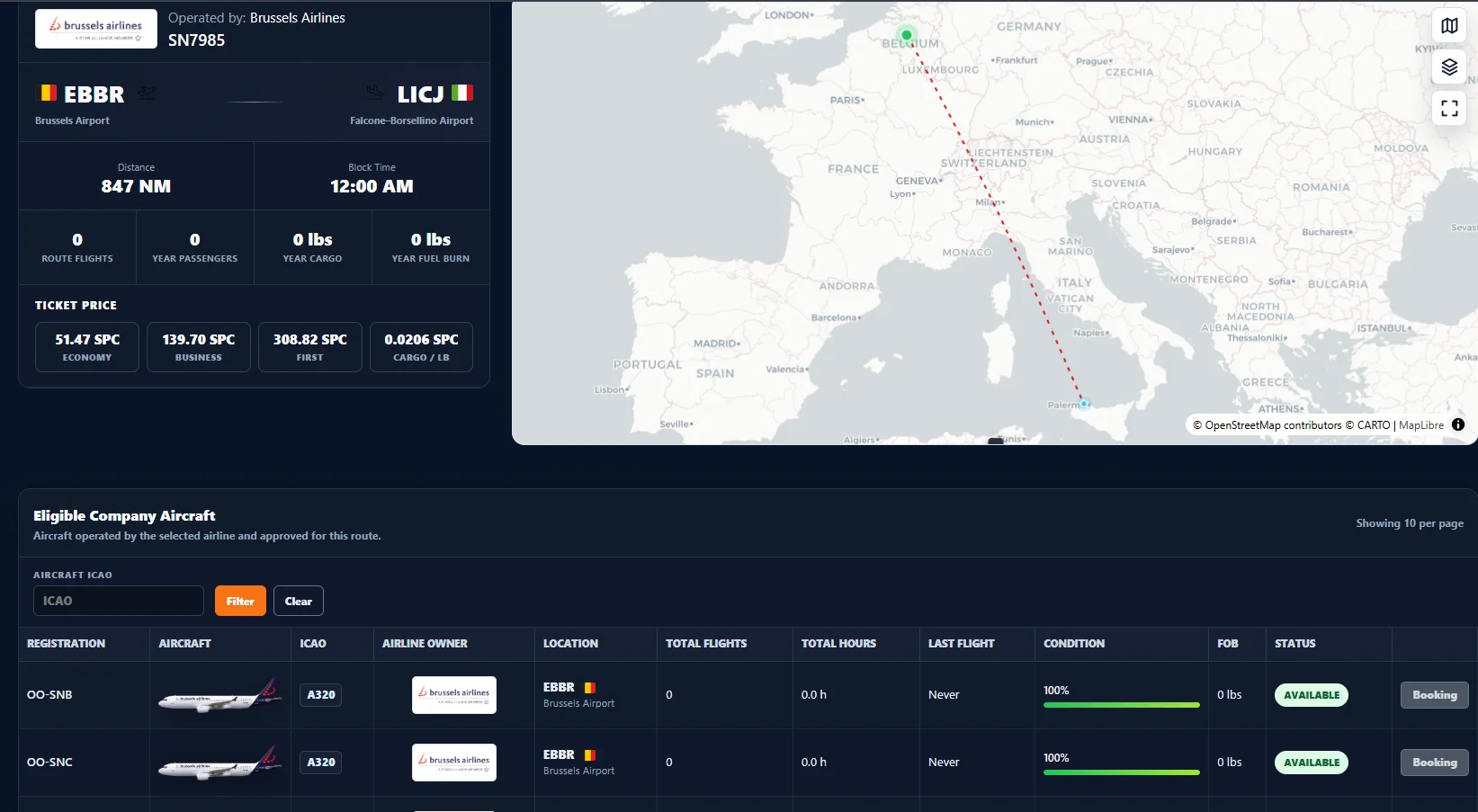Image resolution: width=1478 pixels, height=812 pixels.
Task: Click the Year Cargo stat
Action: click(x=313, y=248)
